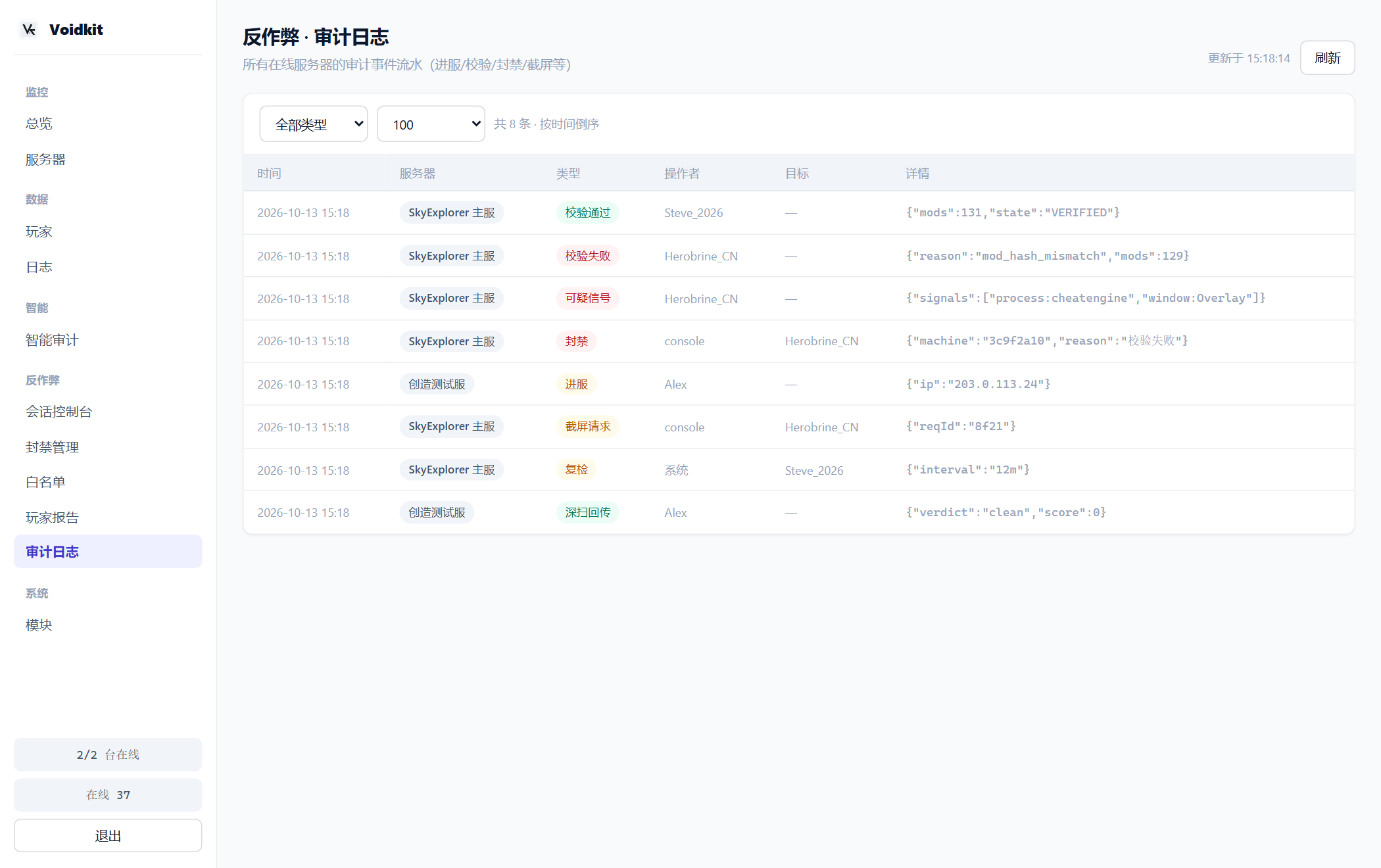Click the 2/2 台在线 status badge
The height and width of the screenshot is (868, 1381).
(108, 754)
